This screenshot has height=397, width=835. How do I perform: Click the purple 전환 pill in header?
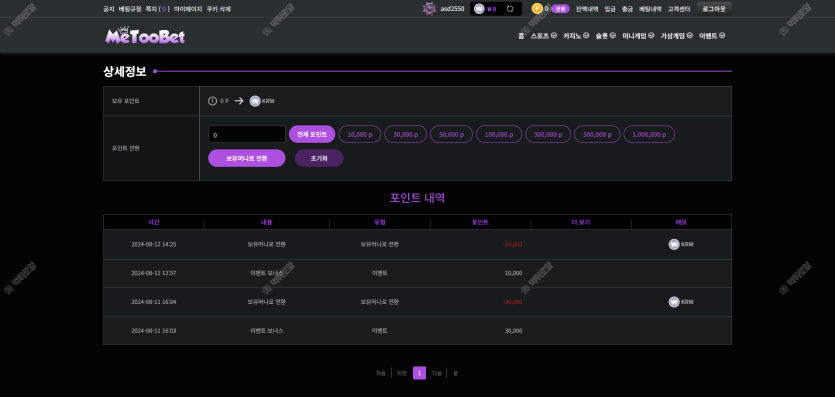click(560, 9)
